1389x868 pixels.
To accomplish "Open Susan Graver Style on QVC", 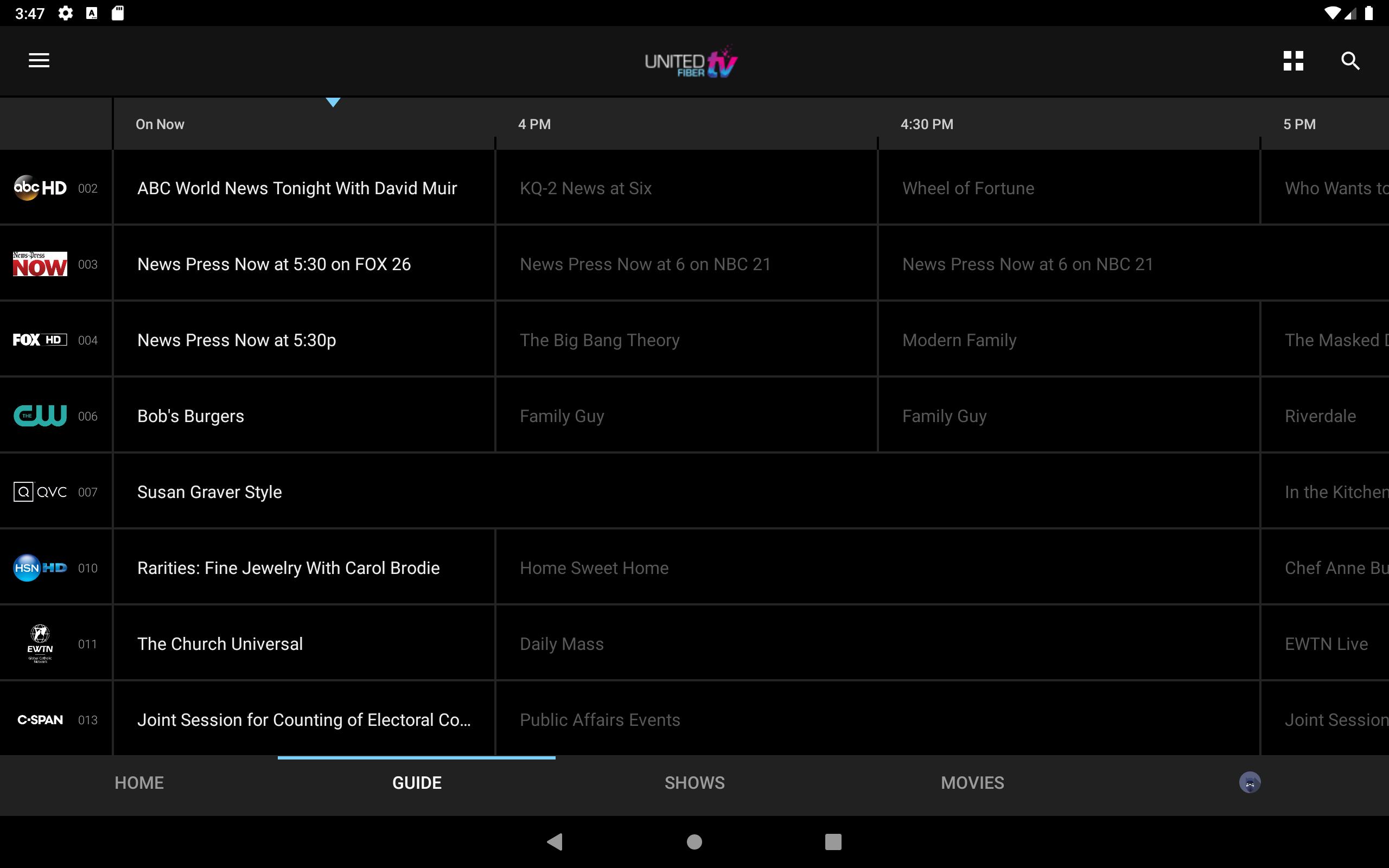I will coord(686,492).
